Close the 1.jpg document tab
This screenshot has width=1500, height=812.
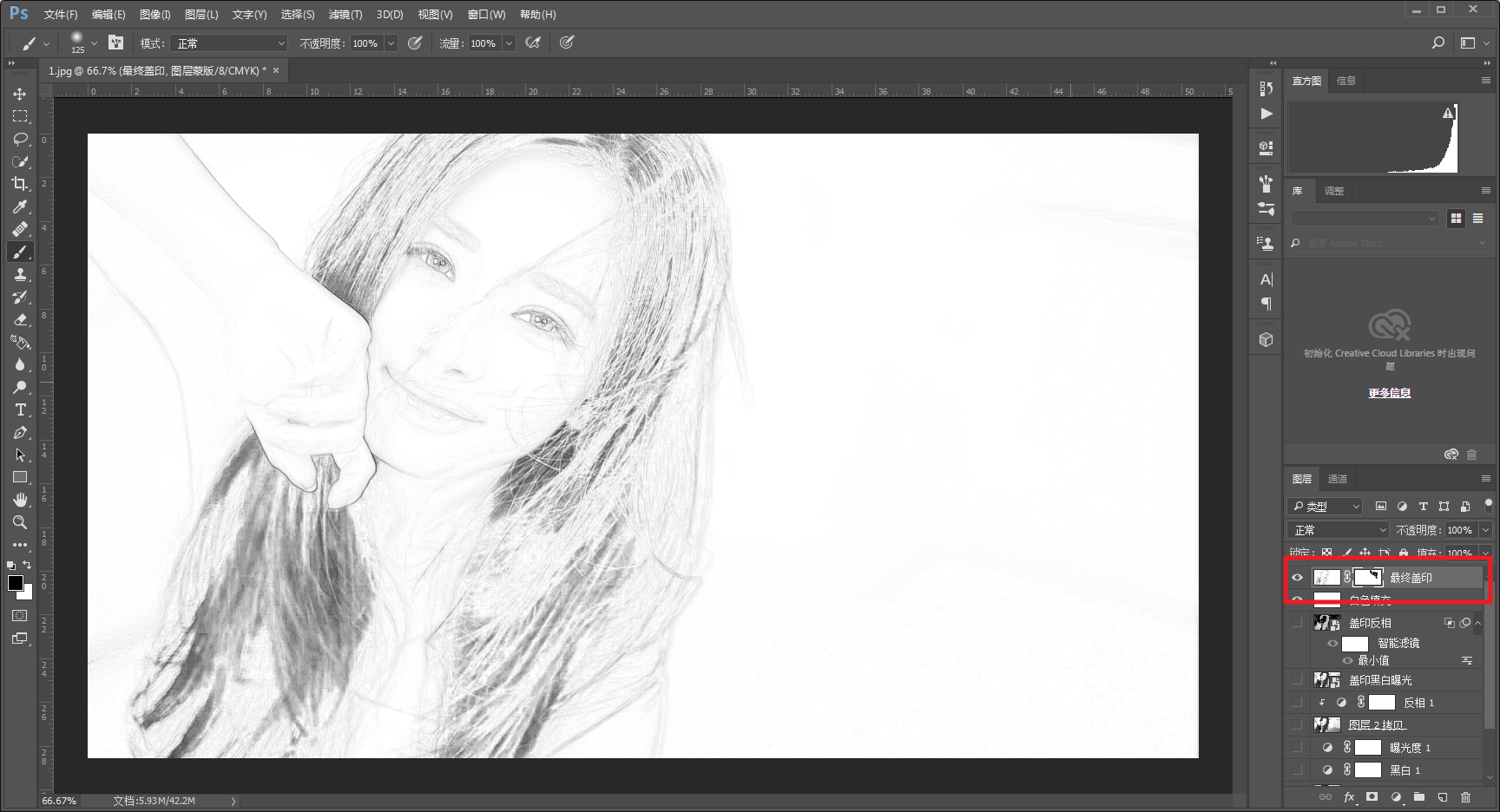(x=276, y=70)
